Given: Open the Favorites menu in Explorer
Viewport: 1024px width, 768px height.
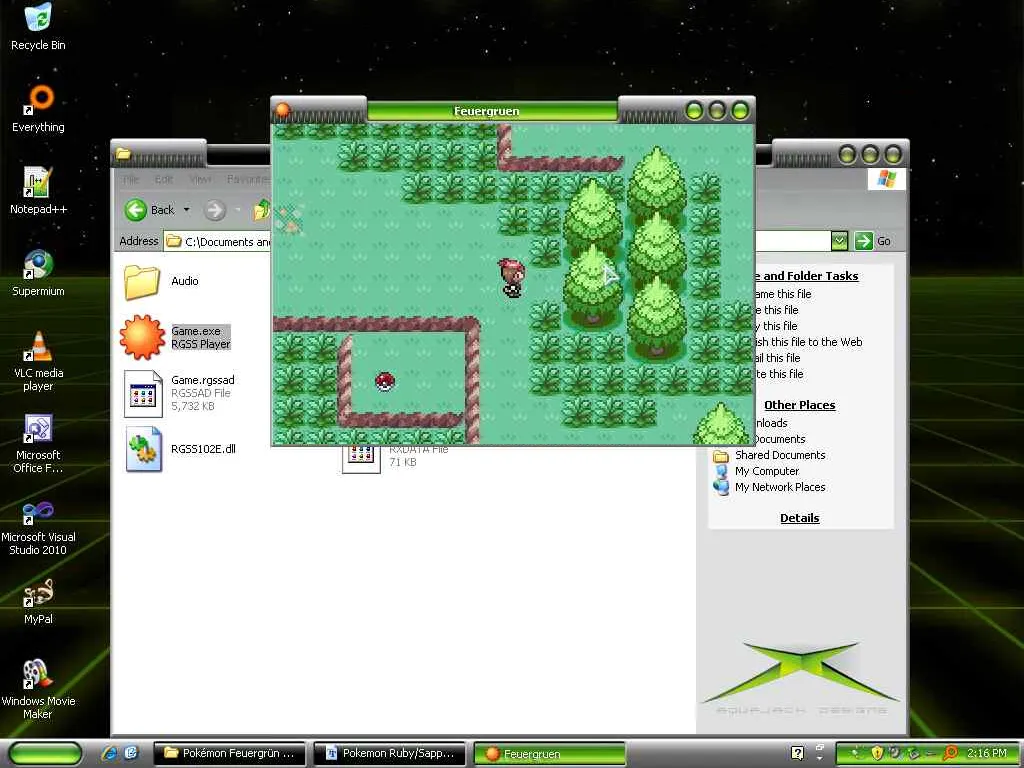Looking at the screenshot, I should 248,179.
